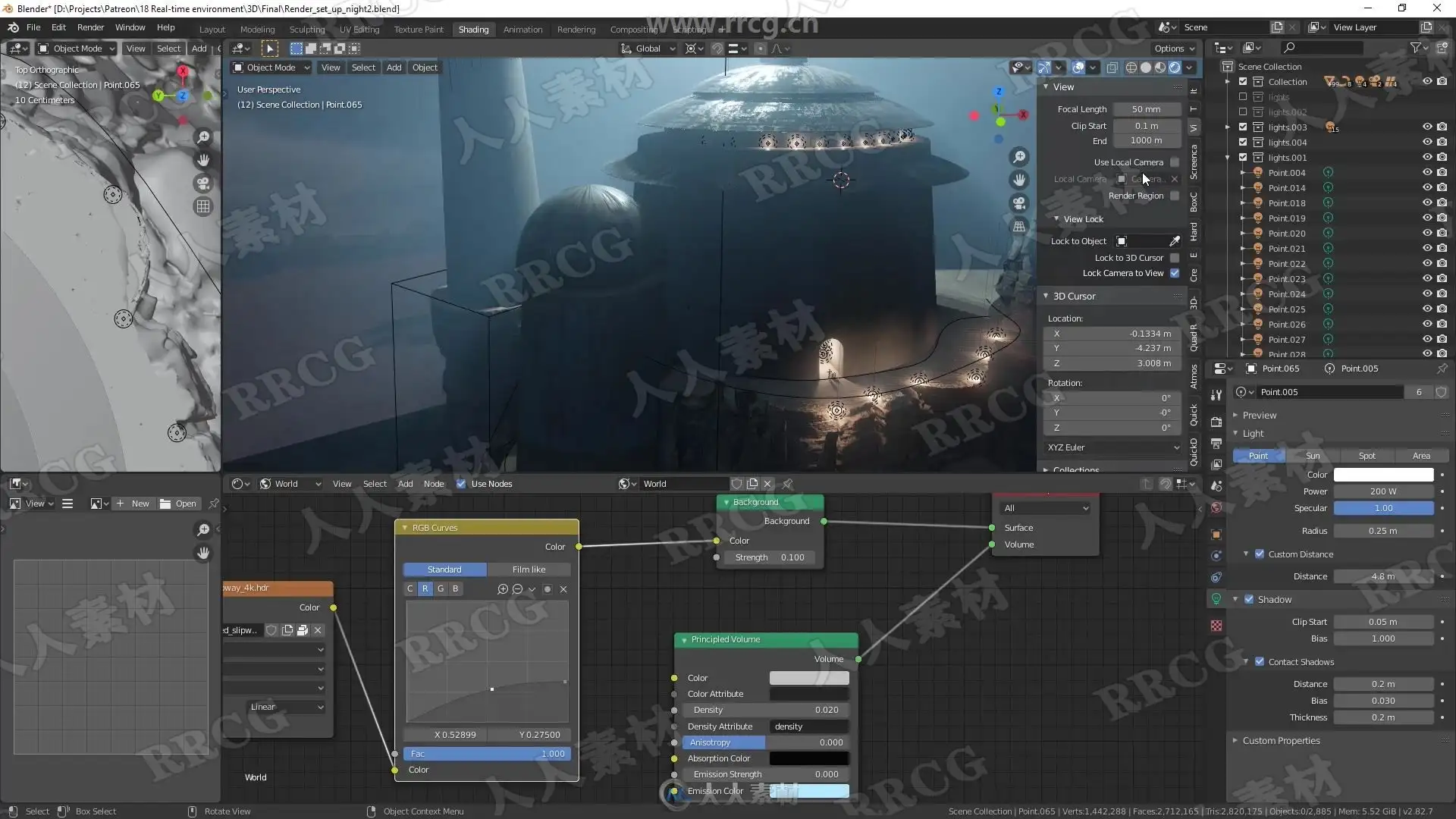Switch to the Compositing workspace tab
Image resolution: width=1456 pixels, height=819 pixels.
[634, 30]
